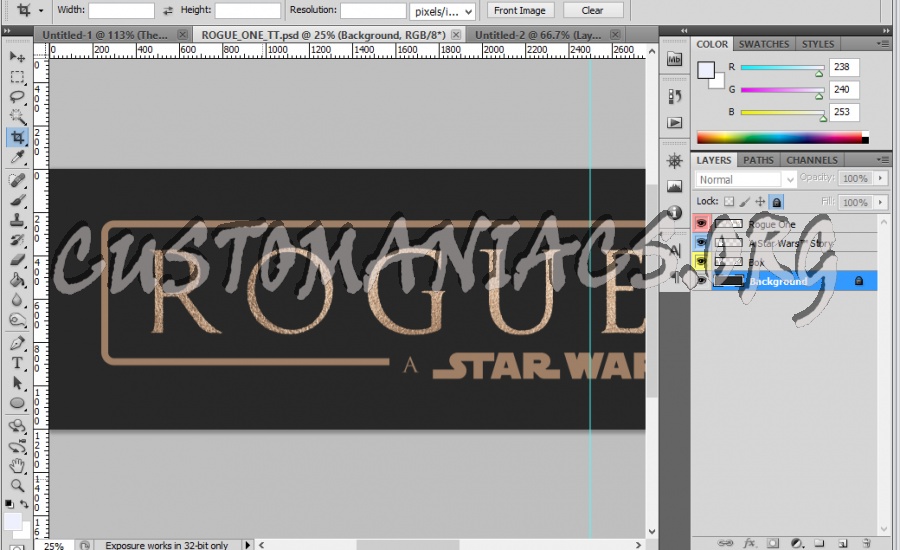This screenshot has height=550, width=900.
Task: Select the History Brush tool
Action: (x=17, y=240)
